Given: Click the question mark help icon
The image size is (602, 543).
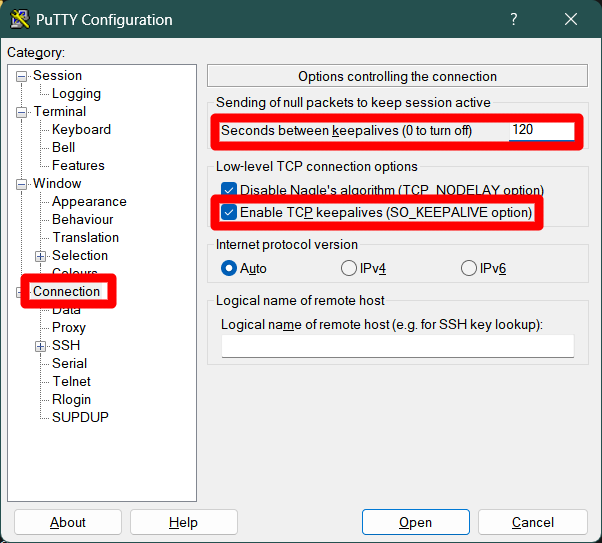Looking at the screenshot, I should click(514, 19).
